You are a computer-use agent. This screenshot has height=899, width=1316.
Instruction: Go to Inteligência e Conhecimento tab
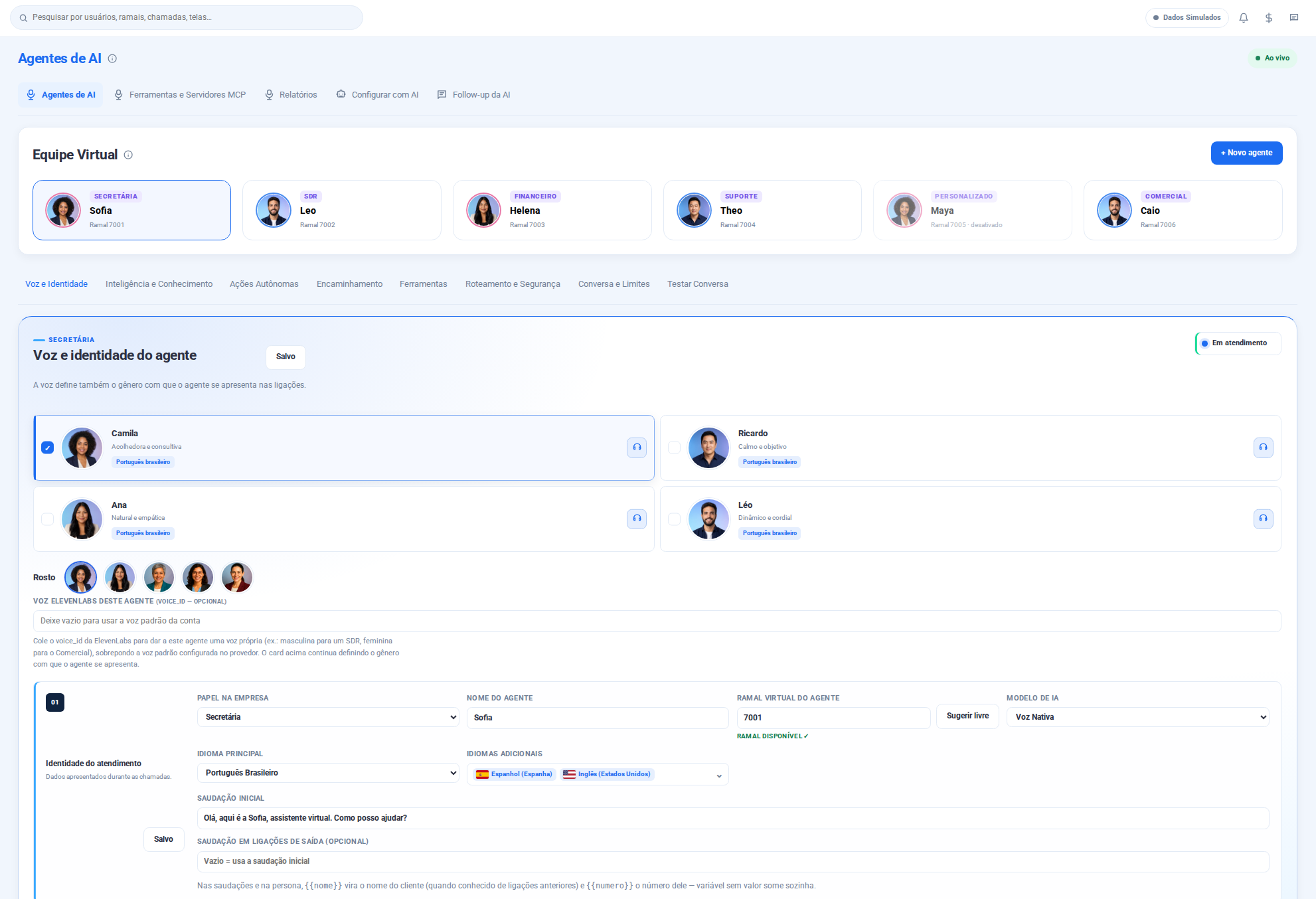coord(159,284)
